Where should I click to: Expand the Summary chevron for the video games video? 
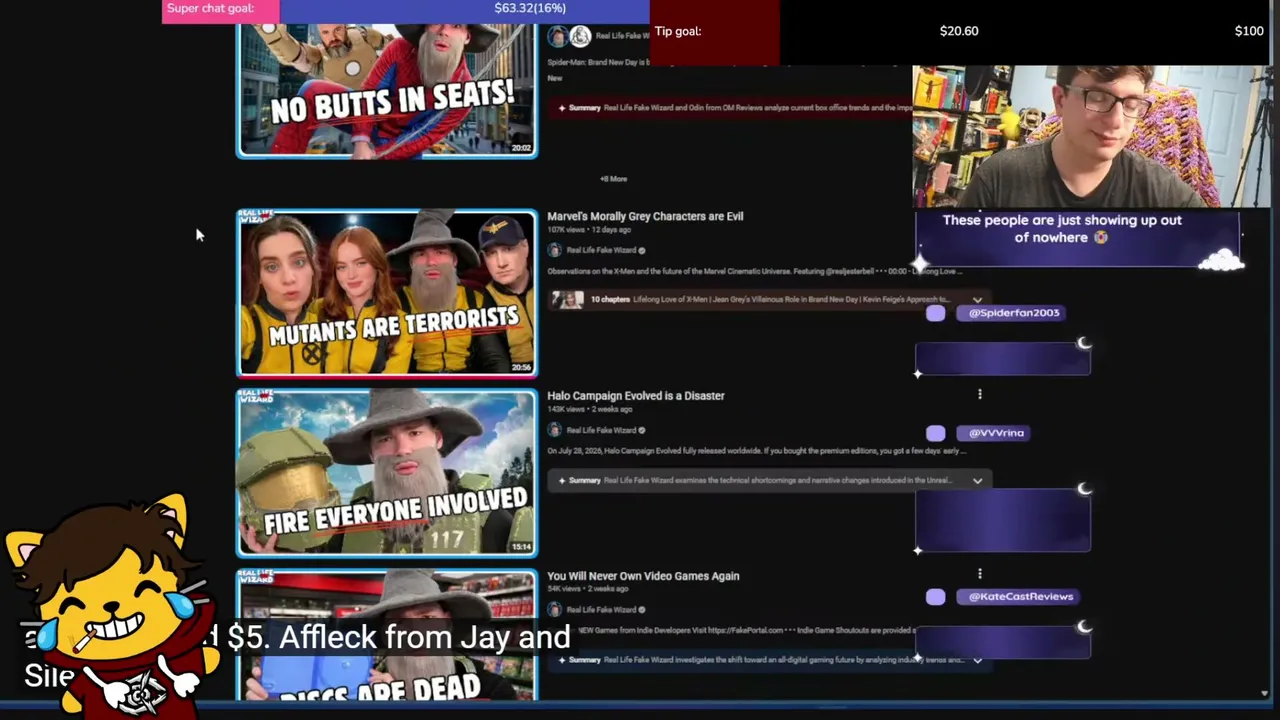coord(977,660)
